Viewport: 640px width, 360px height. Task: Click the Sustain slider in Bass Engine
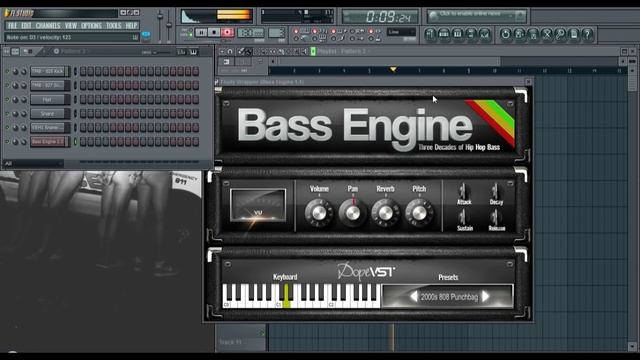tap(463, 217)
